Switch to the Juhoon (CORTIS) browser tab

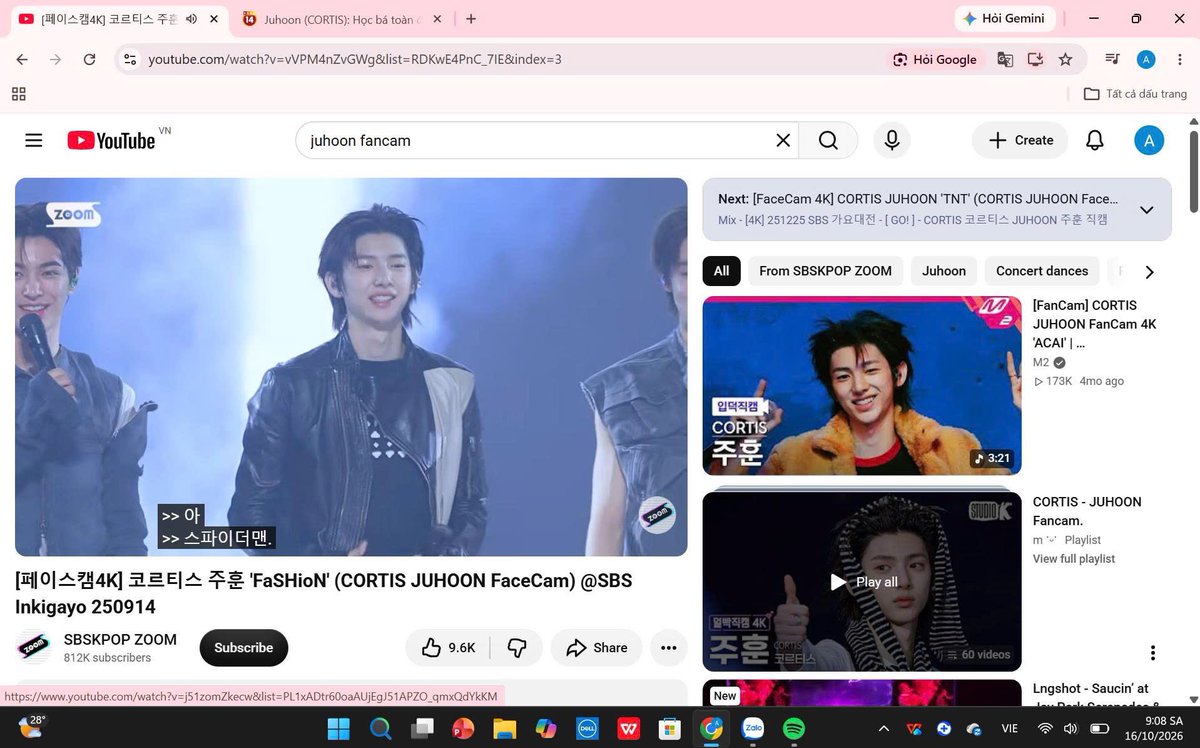point(342,19)
